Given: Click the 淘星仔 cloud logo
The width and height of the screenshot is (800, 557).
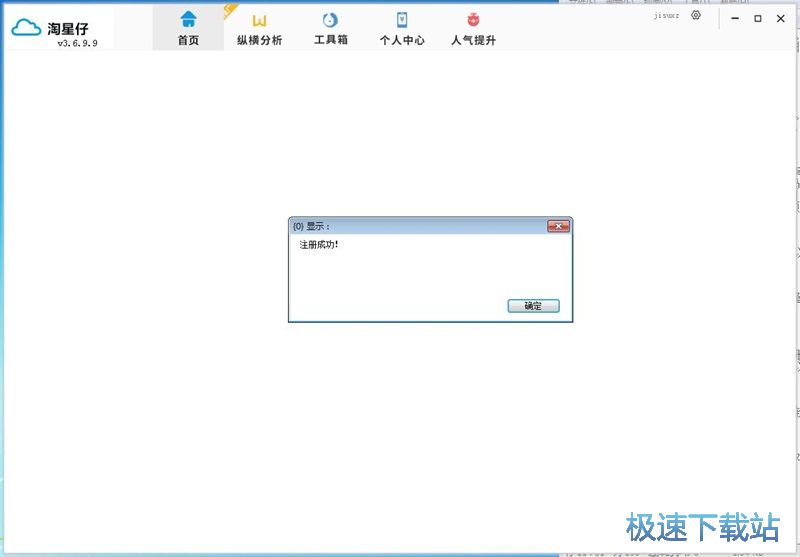Looking at the screenshot, I should pyautogui.click(x=26, y=27).
